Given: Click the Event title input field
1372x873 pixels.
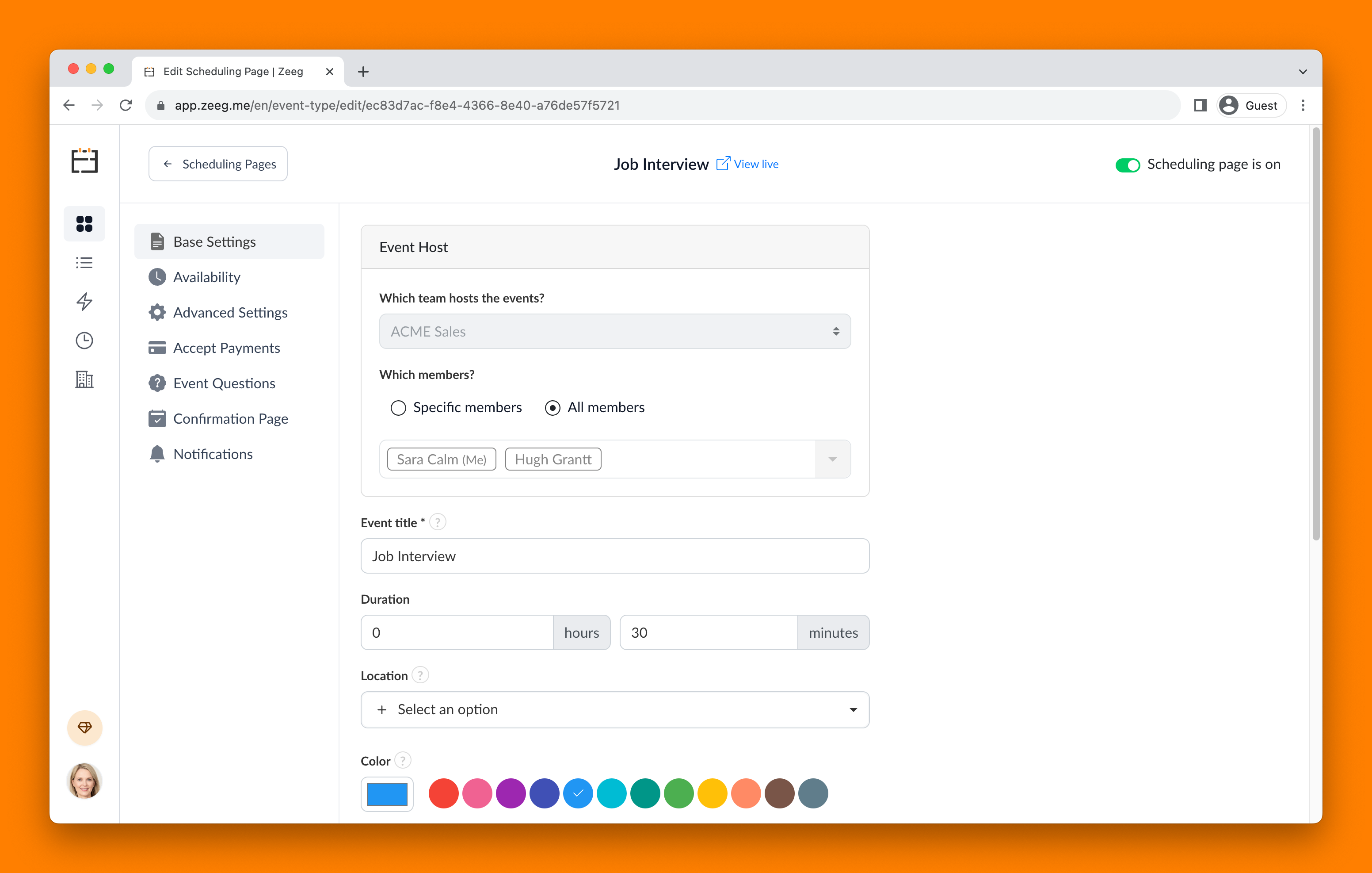Looking at the screenshot, I should (x=614, y=556).
